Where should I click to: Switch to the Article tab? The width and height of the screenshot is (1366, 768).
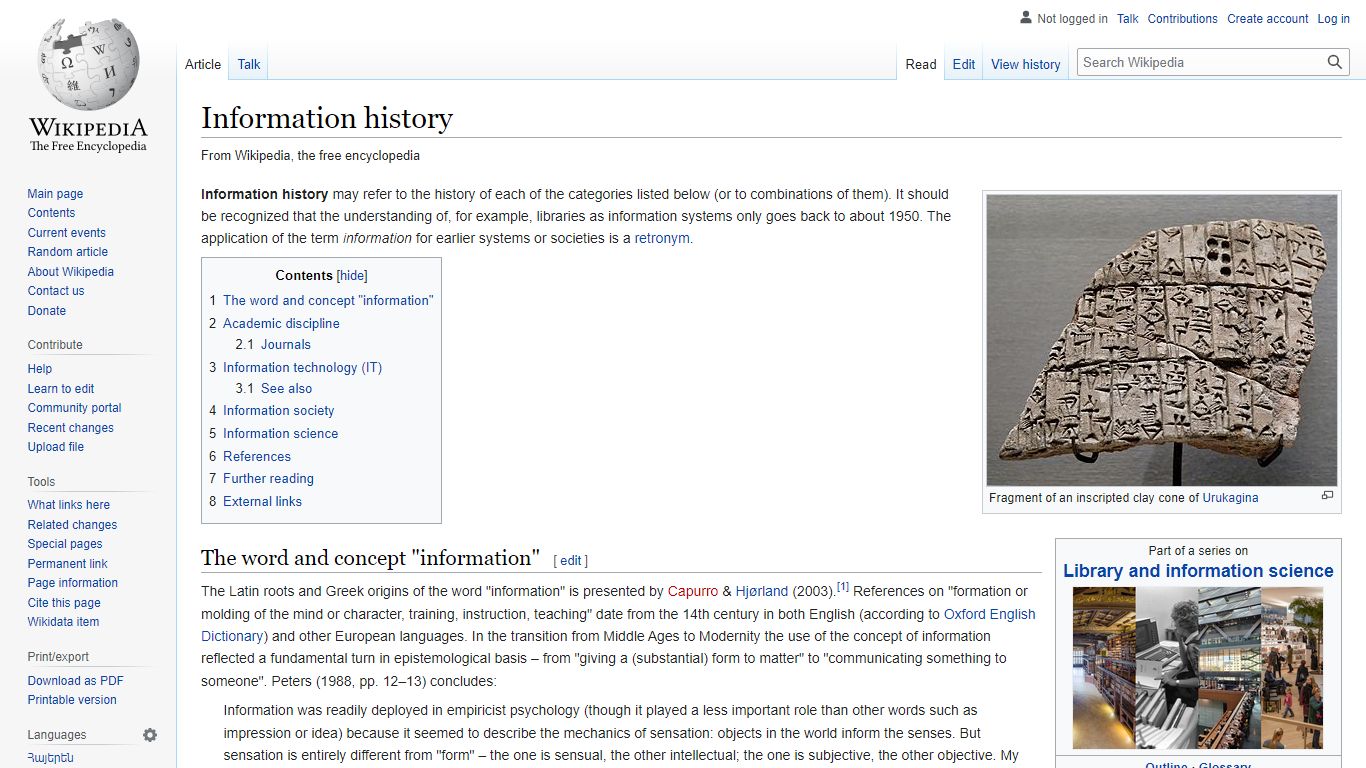coord(203,64)
